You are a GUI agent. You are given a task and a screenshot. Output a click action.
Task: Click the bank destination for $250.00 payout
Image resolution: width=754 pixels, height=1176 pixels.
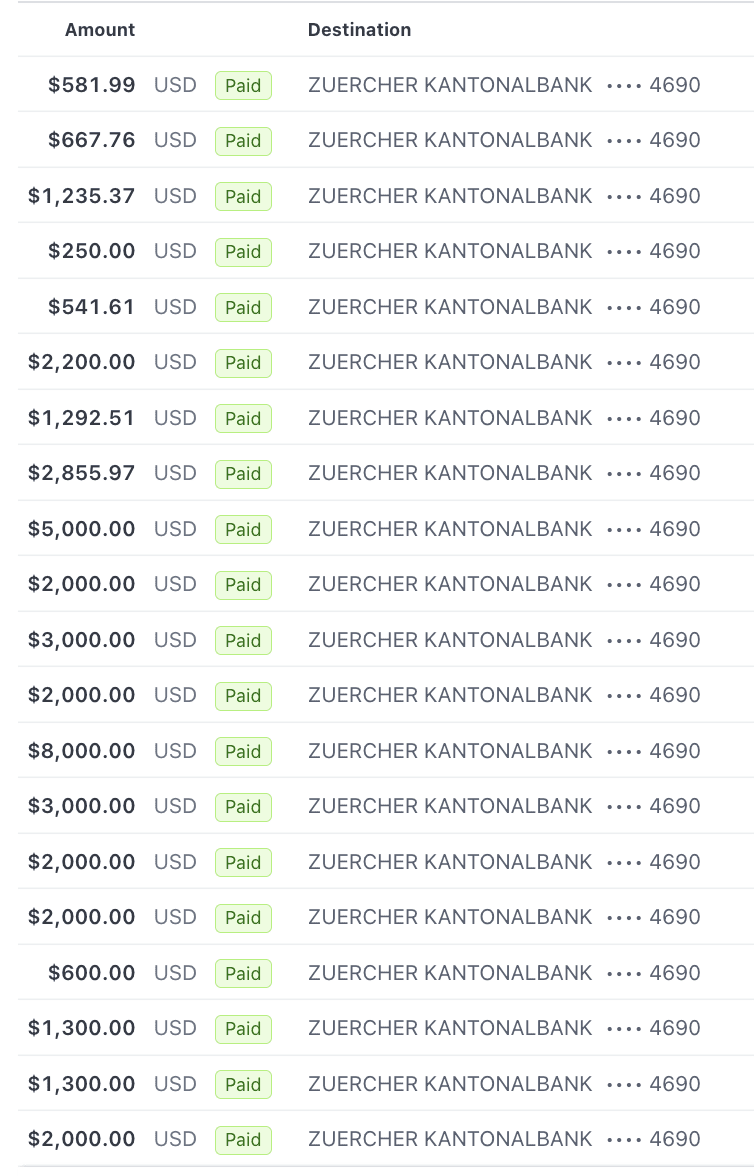pos(450,251)
